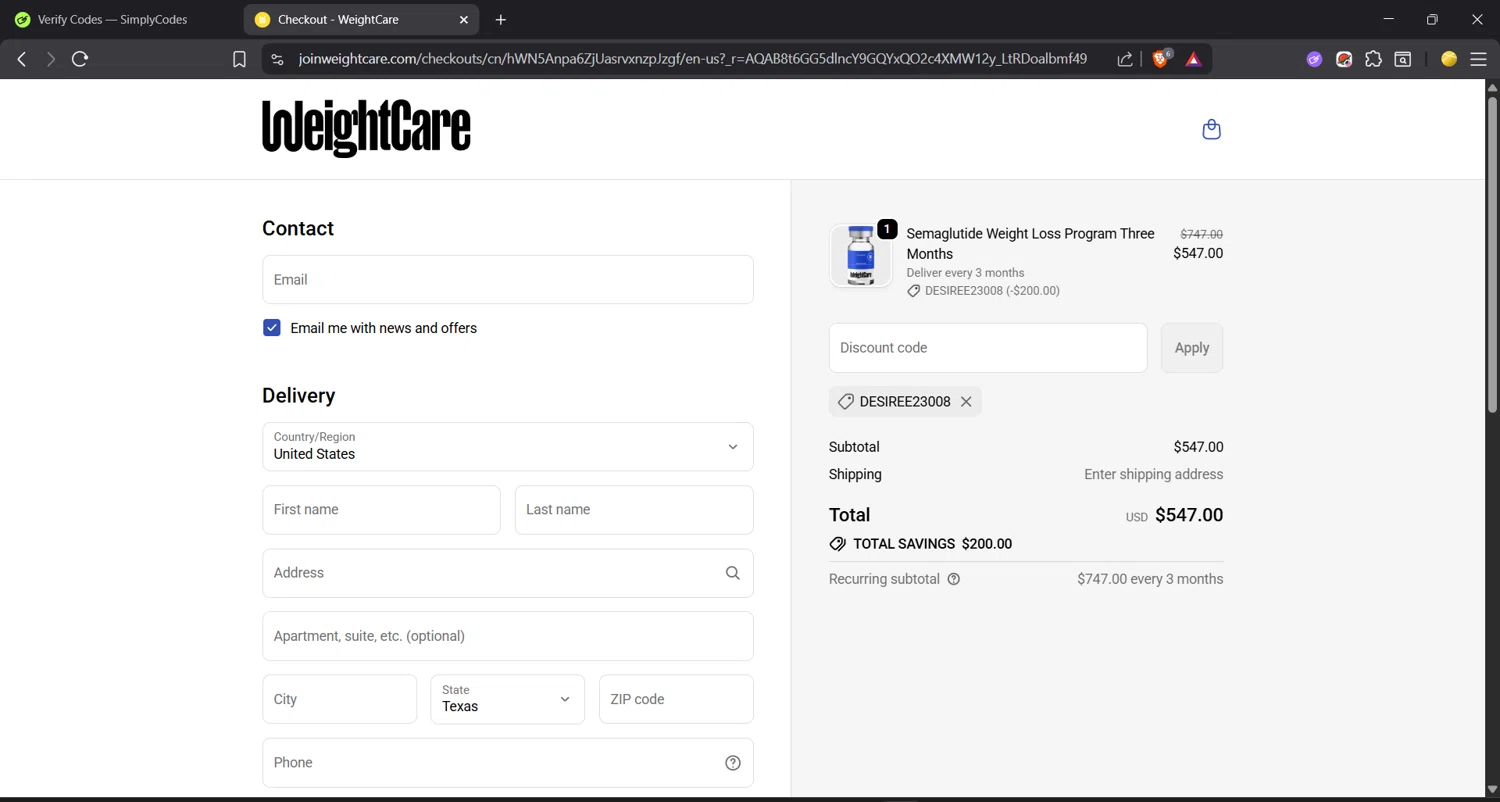
Task: Focus the First name field
Action: coord(381,510)
